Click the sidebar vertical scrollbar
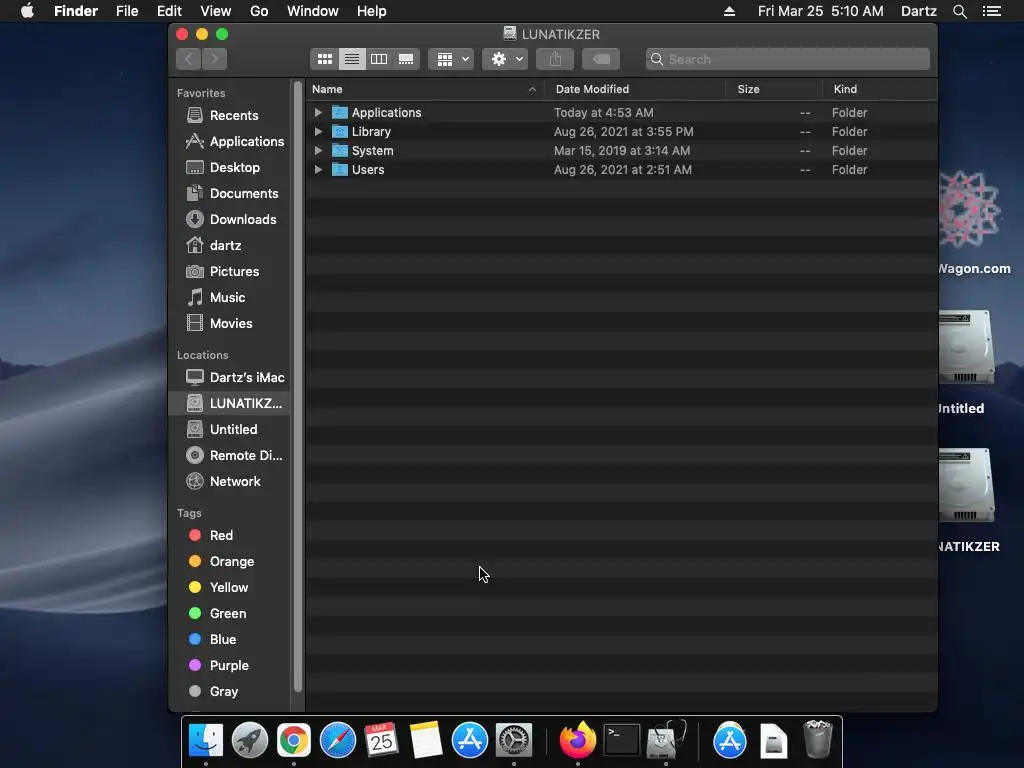Screen dimensions: 1024x768 pyautogui.click(x=298, y=385)
